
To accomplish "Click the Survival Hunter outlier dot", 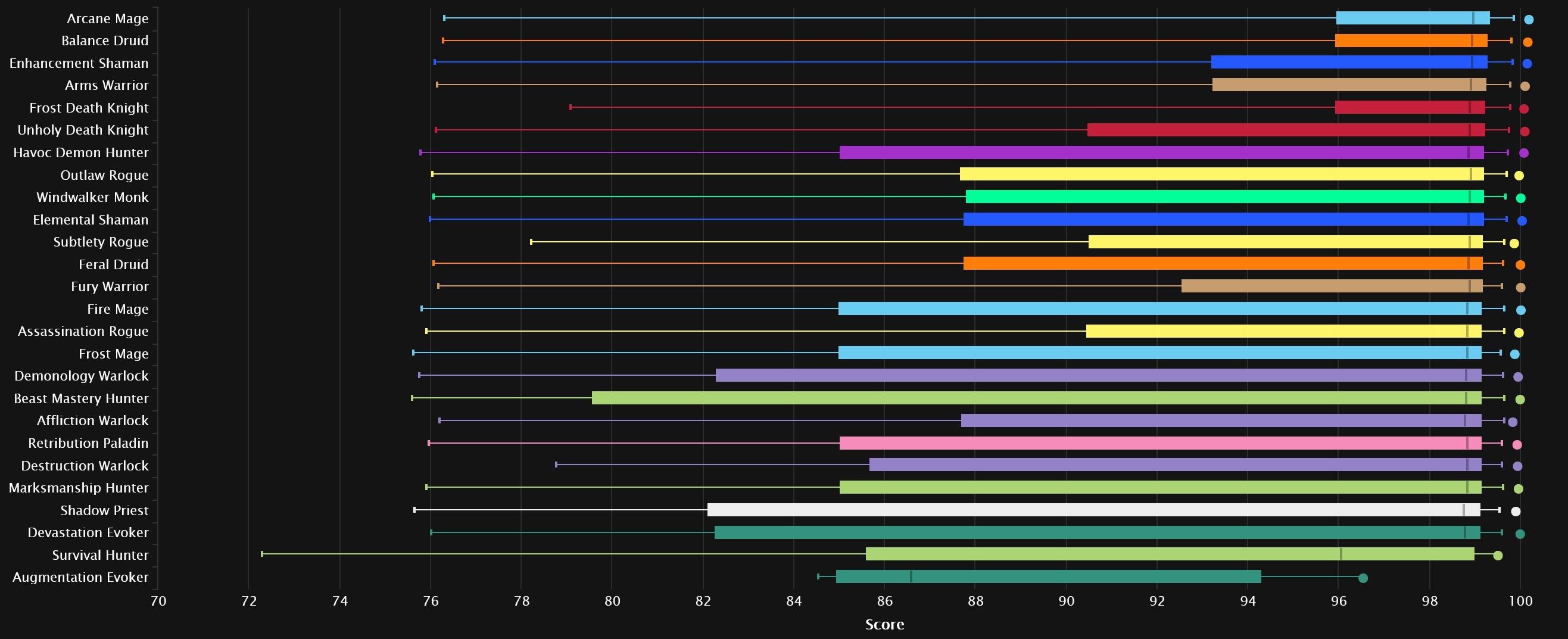I will [x=1498, y=556].
